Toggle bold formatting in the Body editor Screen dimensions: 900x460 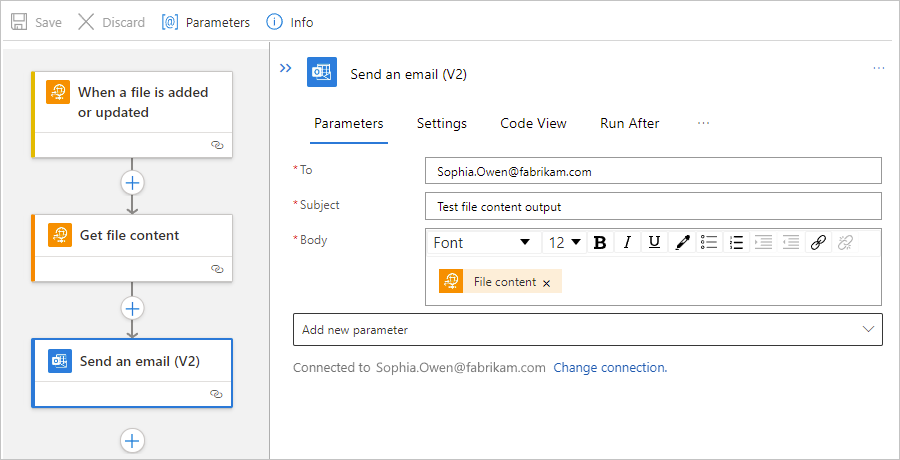pyautogui.click(x=600, y=242)
